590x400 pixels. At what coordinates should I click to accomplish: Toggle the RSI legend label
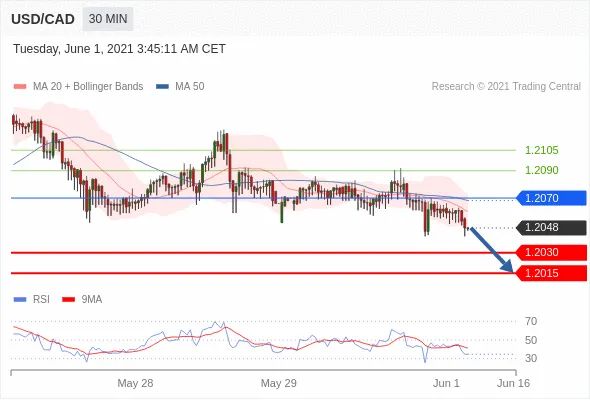coord(41,300)
